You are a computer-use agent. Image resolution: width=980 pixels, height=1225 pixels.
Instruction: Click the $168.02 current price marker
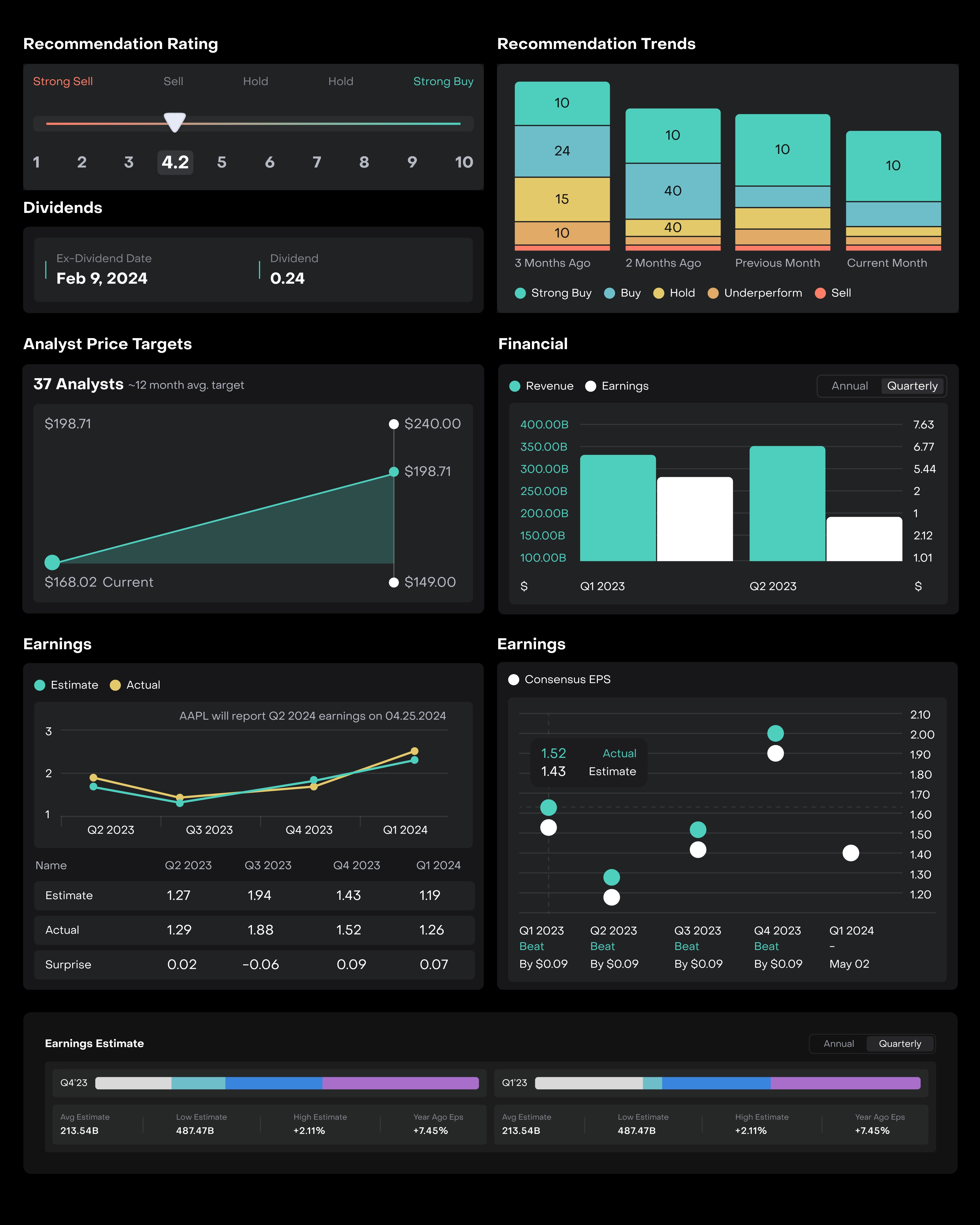coord(52,562)
